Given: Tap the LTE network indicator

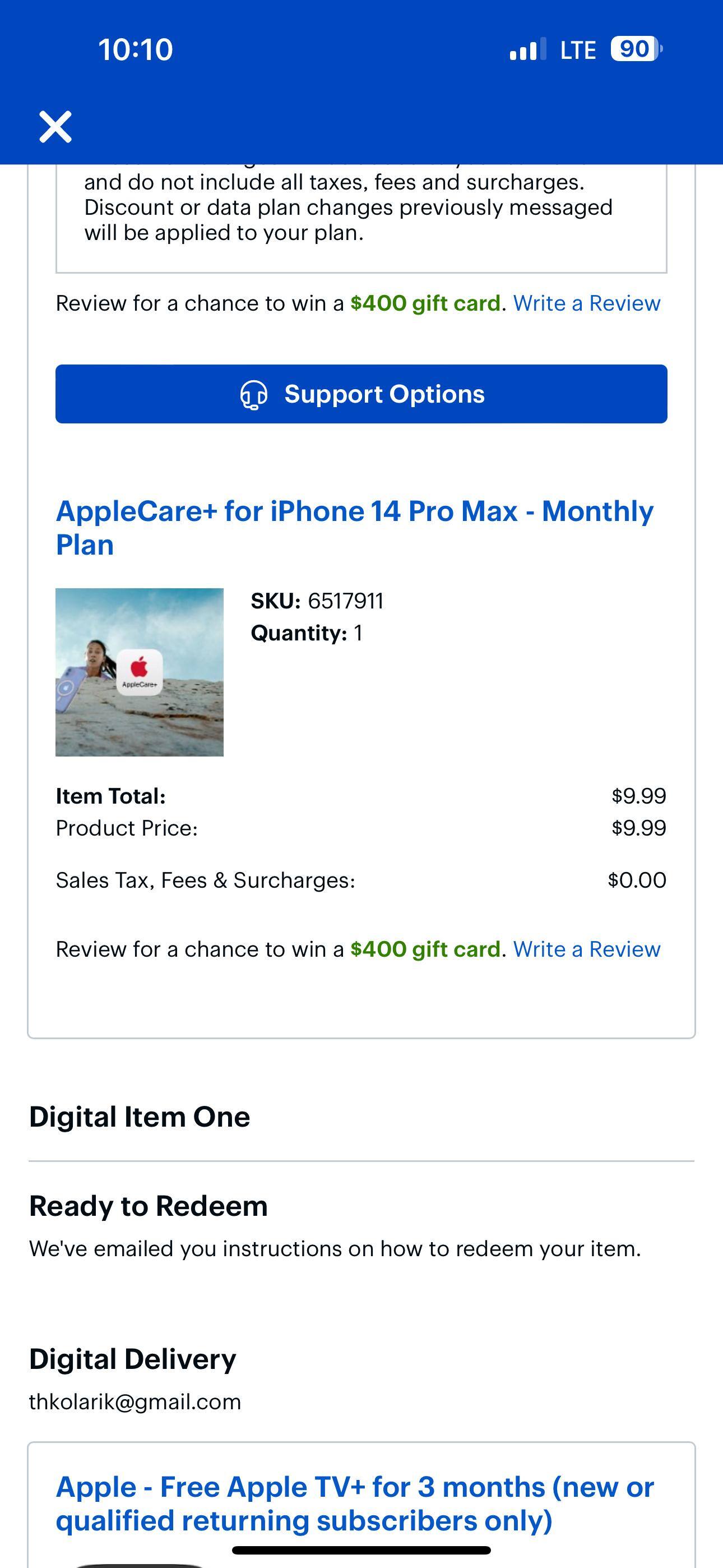Looking at the screenshot, I should pyautogui.click(x=577, y=50).
